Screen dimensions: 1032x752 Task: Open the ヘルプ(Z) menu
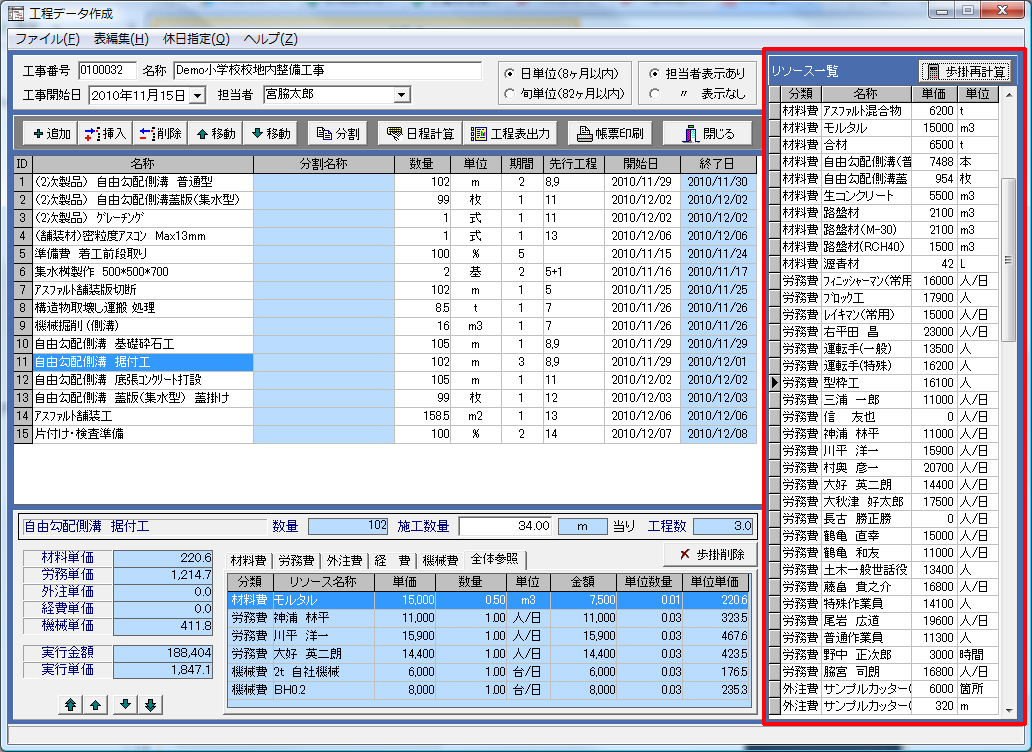tap(271, 39)
